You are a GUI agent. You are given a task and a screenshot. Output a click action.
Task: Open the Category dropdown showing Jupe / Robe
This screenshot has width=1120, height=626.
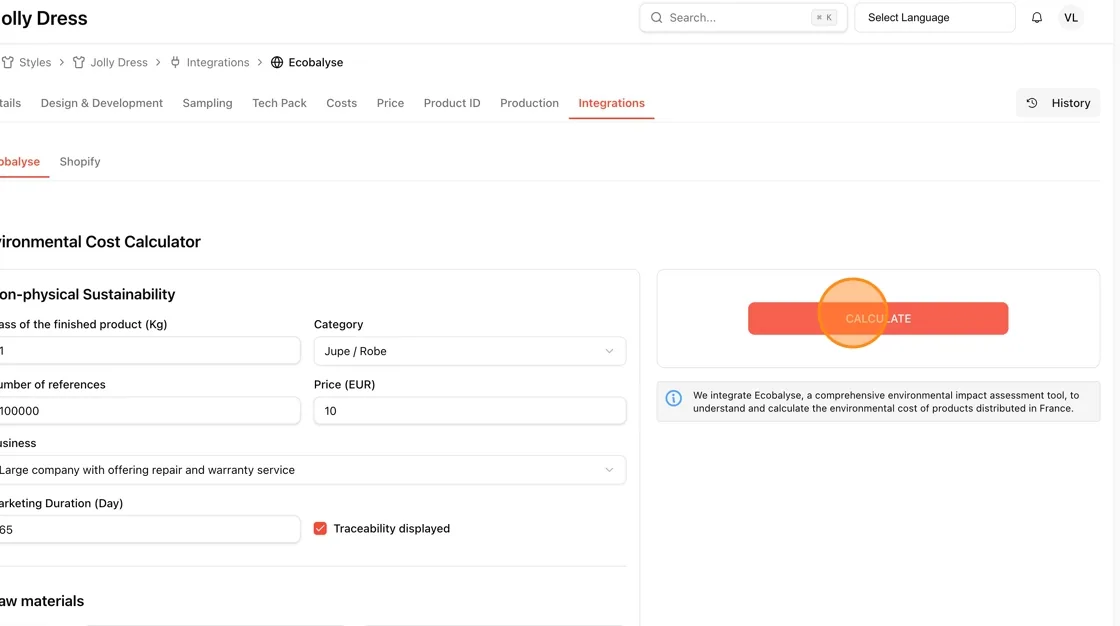pos(469,351)
